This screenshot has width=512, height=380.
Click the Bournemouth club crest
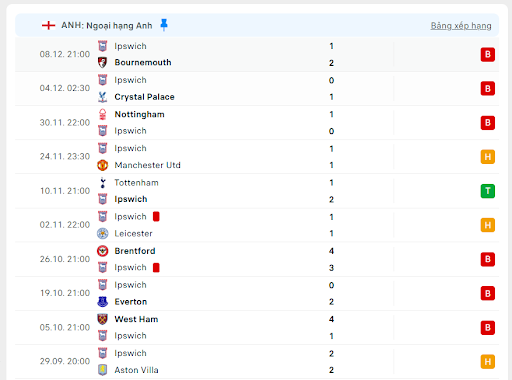point(102,62)
